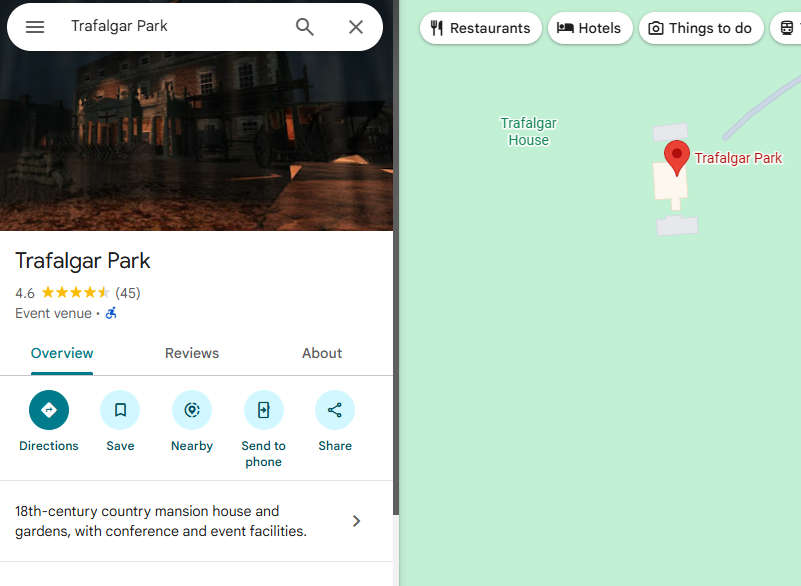
Task: Click the wheelchair accessibility icon
Action: 111,313
